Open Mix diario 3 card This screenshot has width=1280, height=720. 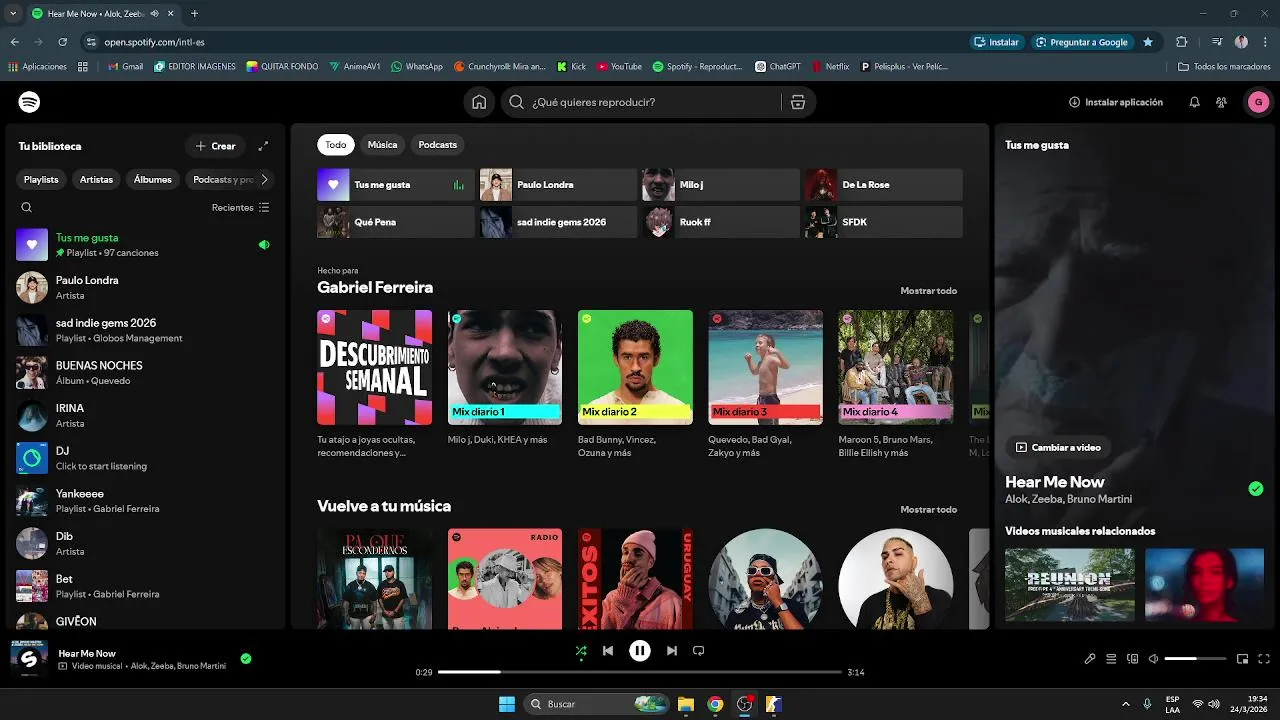point(766,384)
